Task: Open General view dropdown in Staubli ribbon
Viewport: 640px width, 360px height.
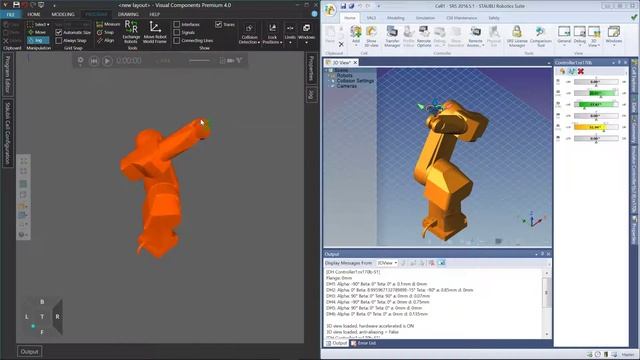Action: coord(564,36)
